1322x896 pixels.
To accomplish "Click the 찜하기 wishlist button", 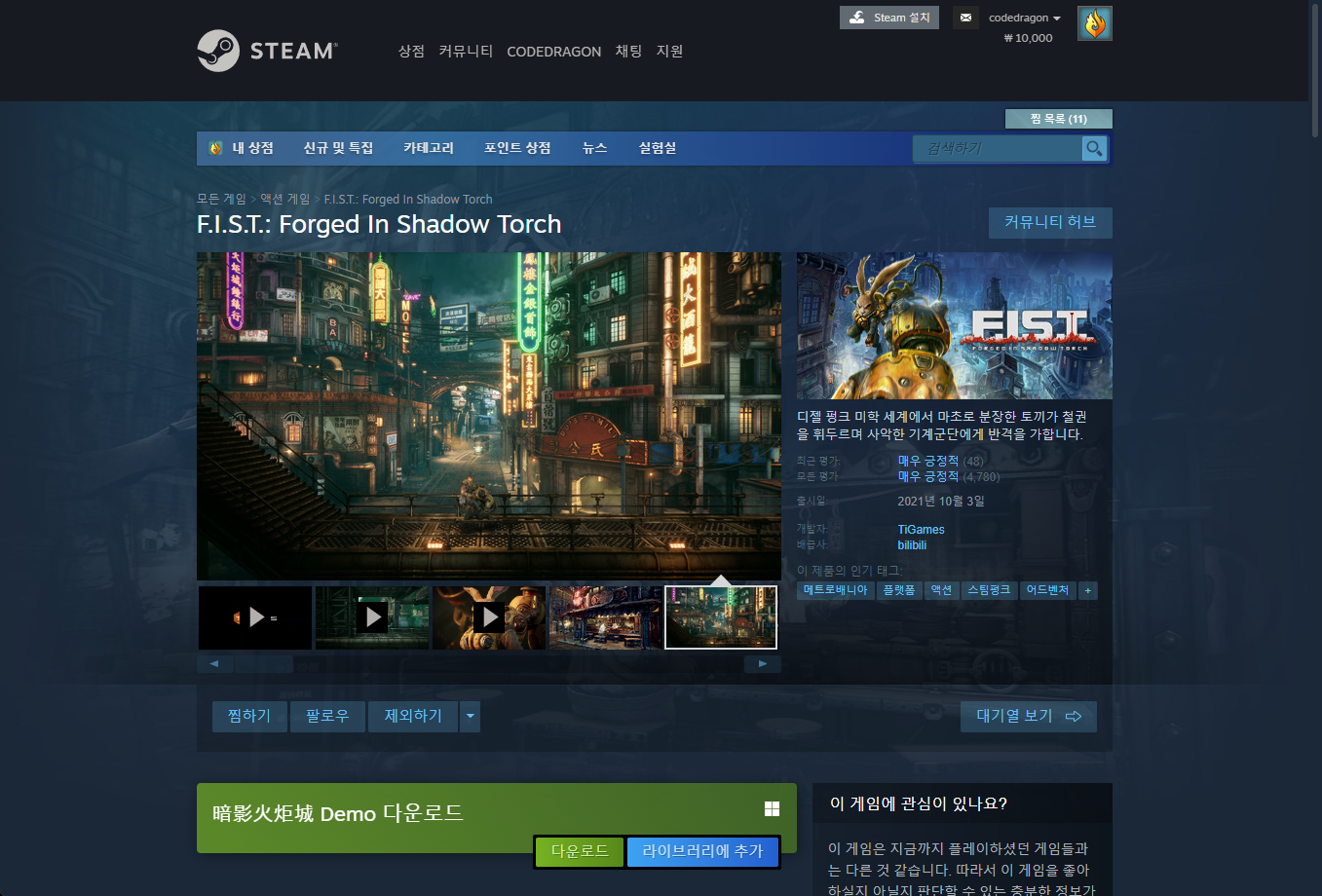I will pyautogui.click(x=249, y=716).
